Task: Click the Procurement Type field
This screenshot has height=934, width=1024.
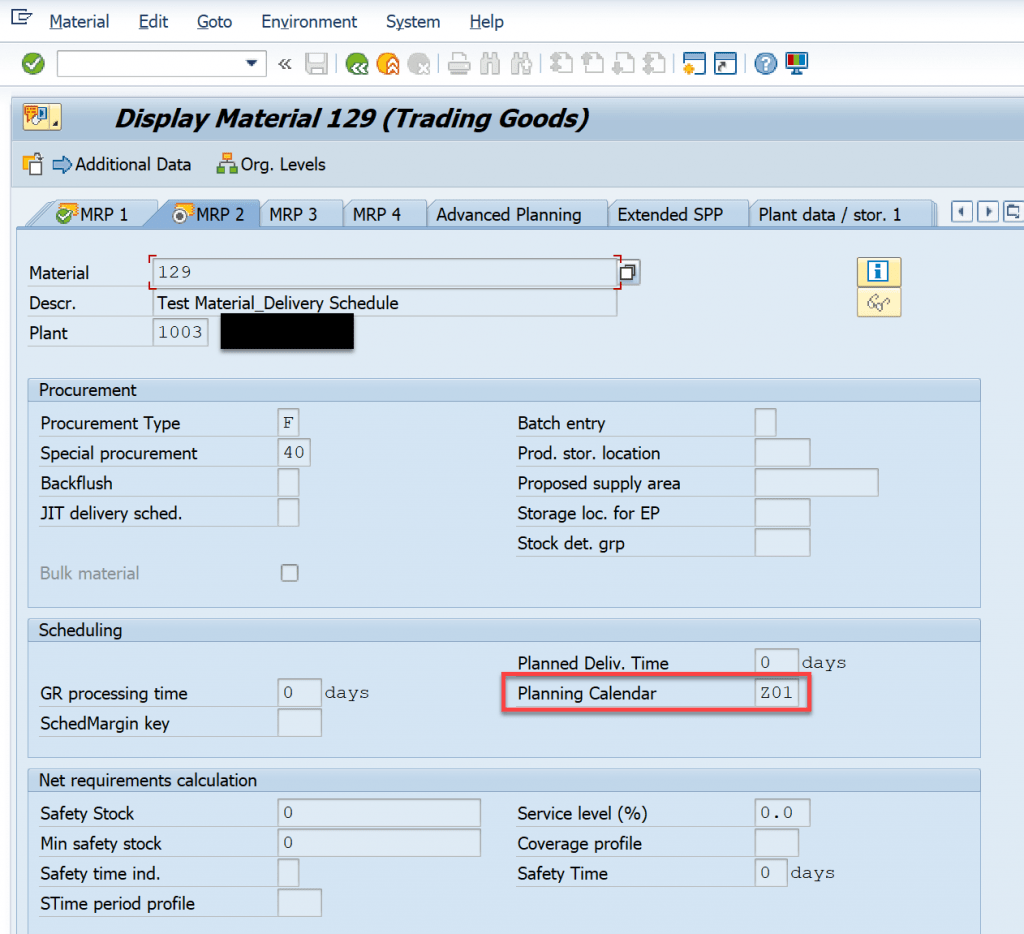Action: [288, 423]
